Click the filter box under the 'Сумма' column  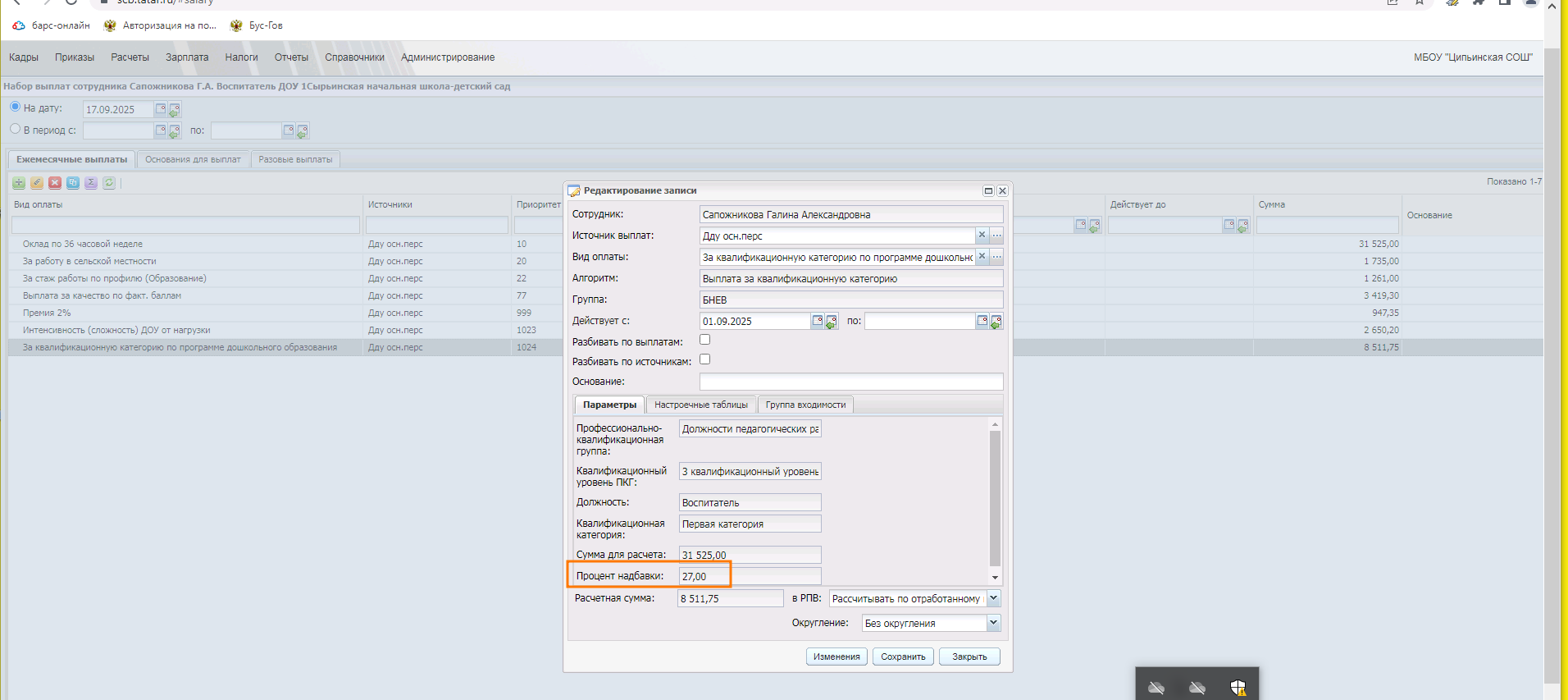(x=1328, y=225)
